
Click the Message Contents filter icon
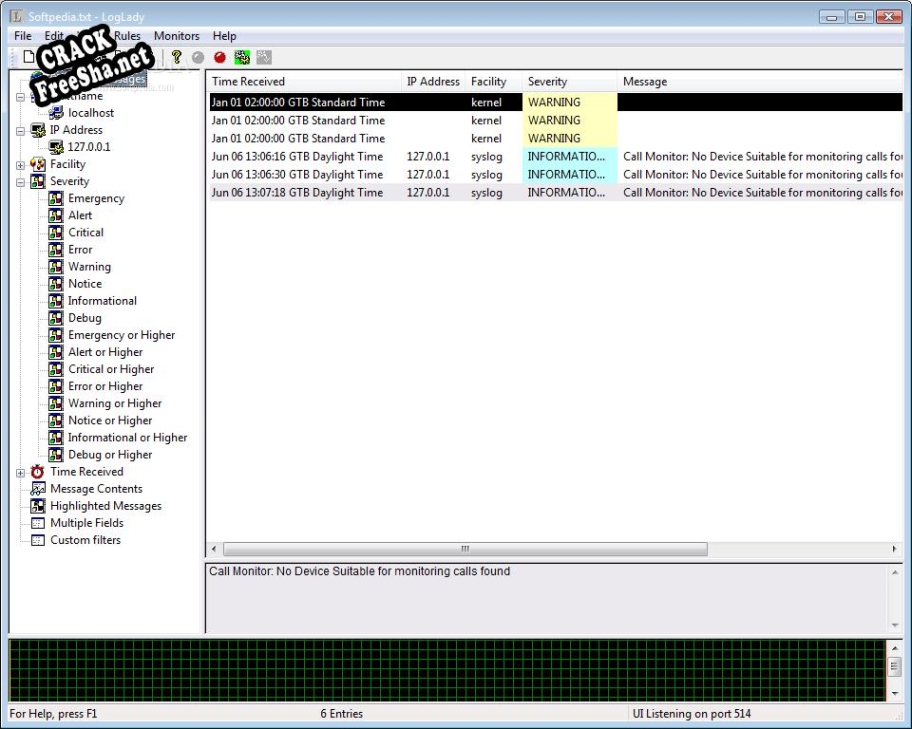point(38,489)
